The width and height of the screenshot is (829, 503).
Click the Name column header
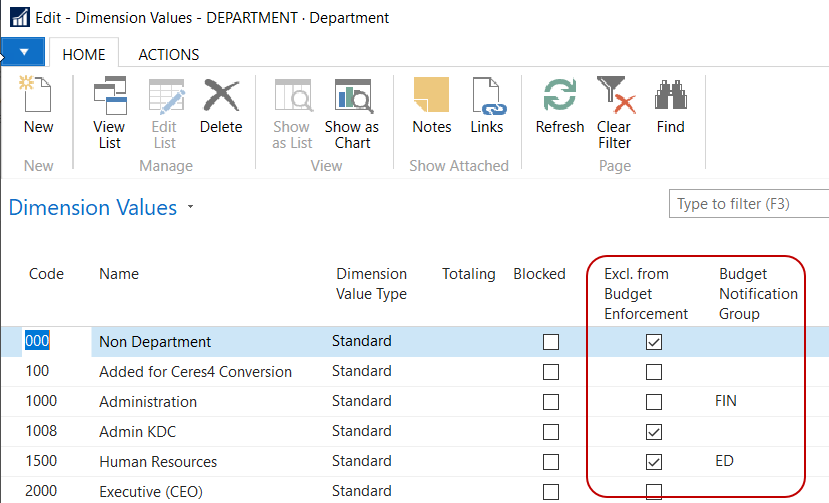coord(119,274)
